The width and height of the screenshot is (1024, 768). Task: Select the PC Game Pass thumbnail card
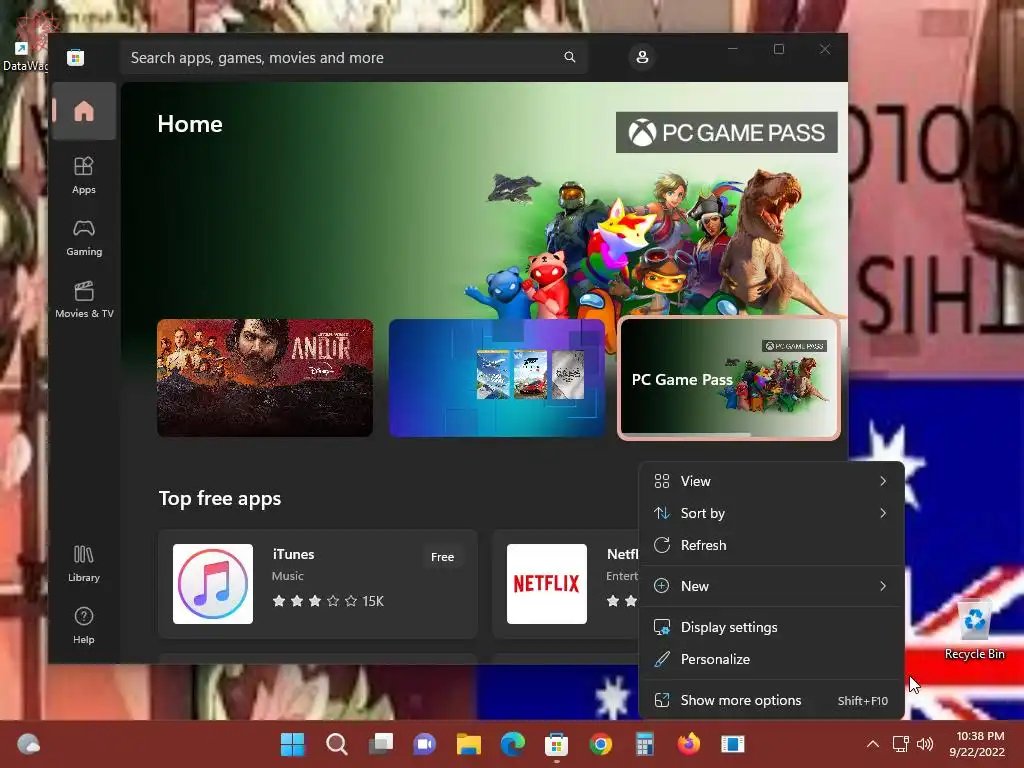click(729, 377)
